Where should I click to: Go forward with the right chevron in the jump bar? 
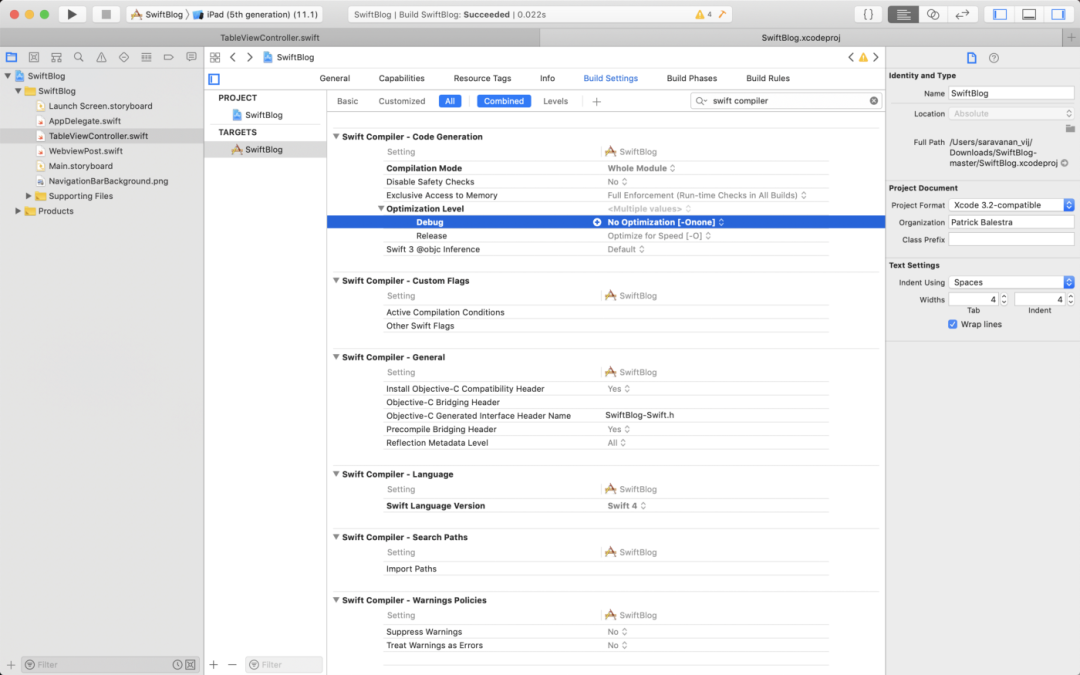tap(249, 57)
